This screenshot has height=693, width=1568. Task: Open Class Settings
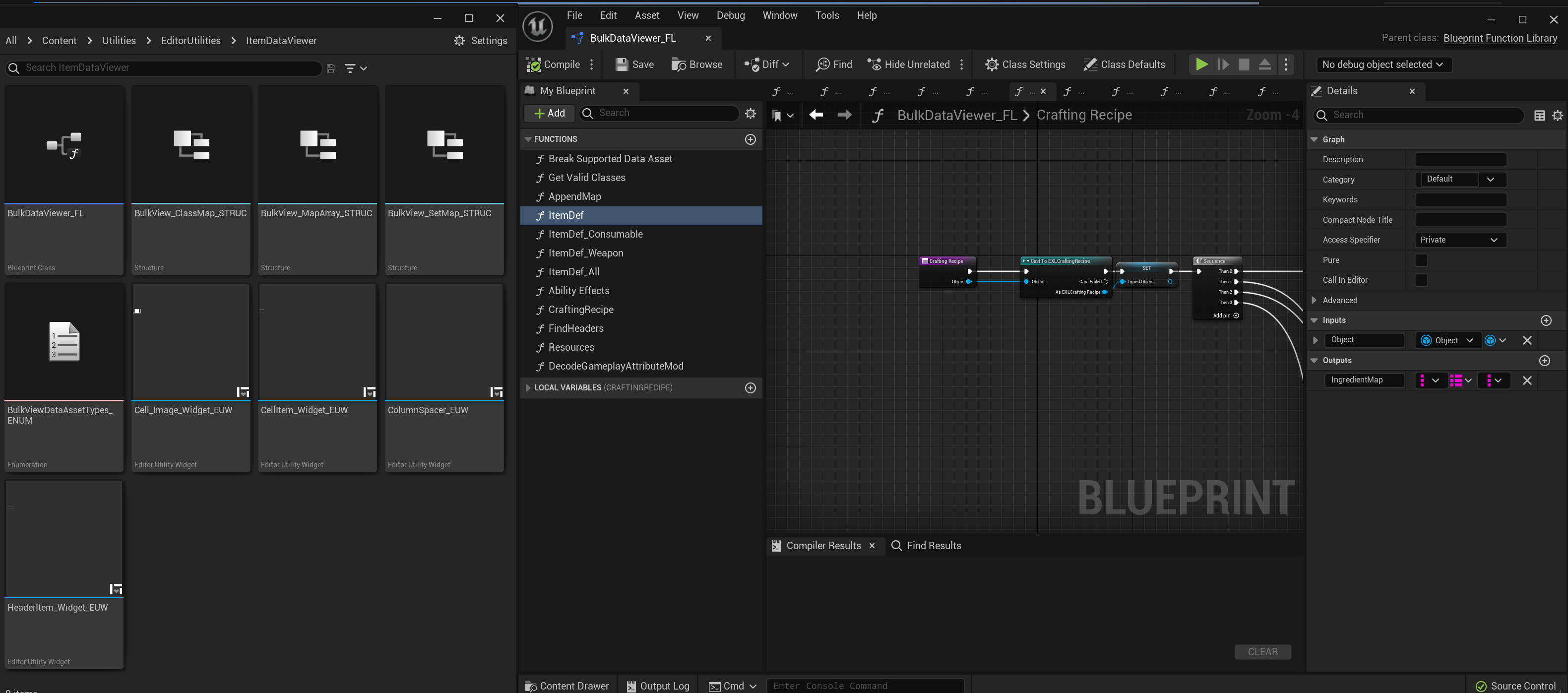coord(1026,64)
